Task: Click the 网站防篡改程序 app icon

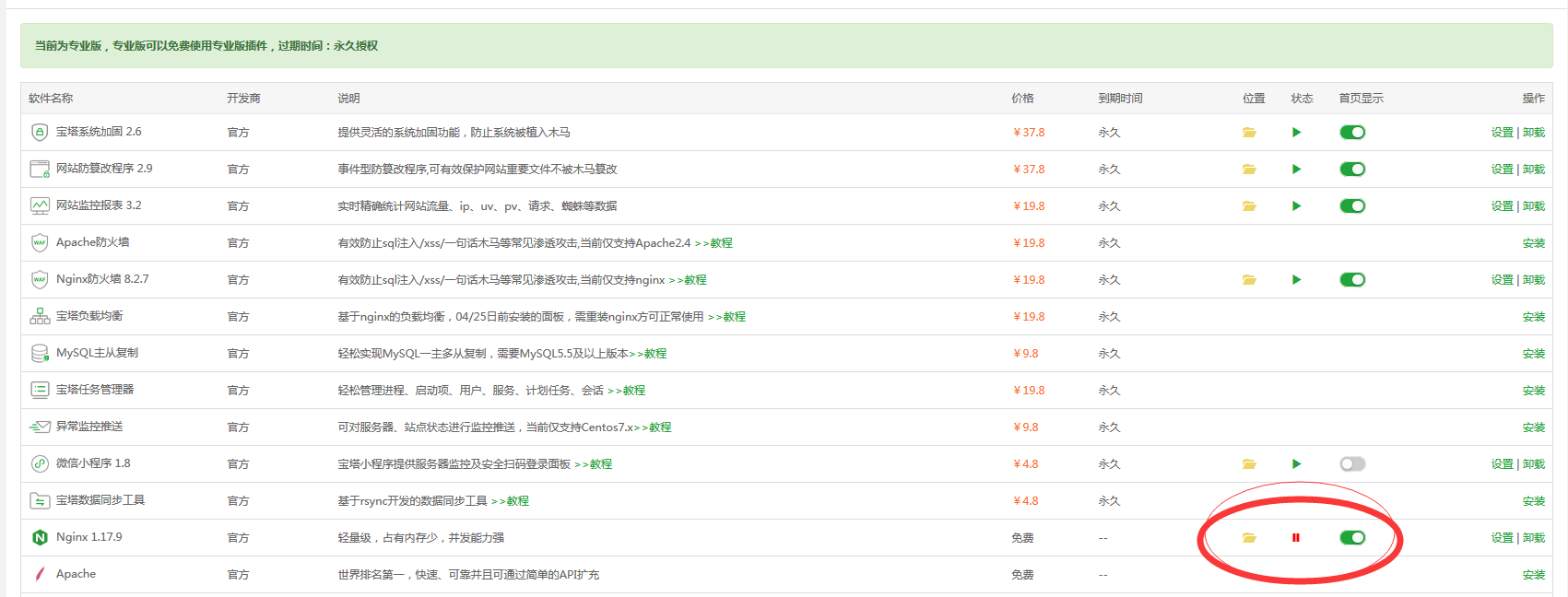Action: pos(40,169)
